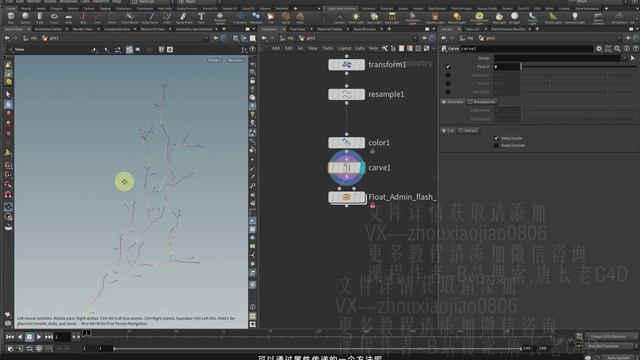The width and height of the screenshot is (640, 360).
Task: Click the First U slider track
Action: coord(580,67)
